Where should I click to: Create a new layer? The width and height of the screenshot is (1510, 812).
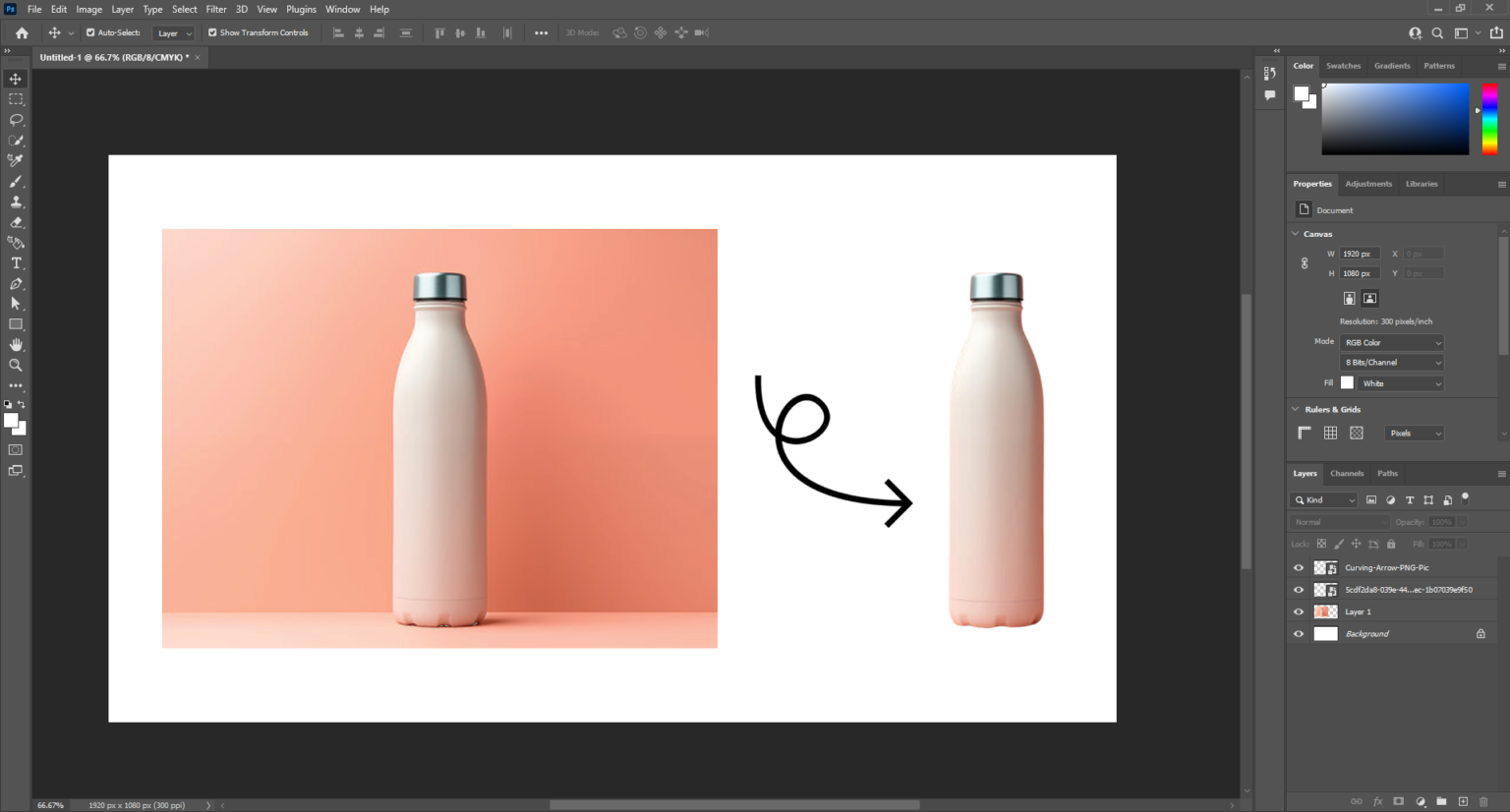click(1462, 801)
